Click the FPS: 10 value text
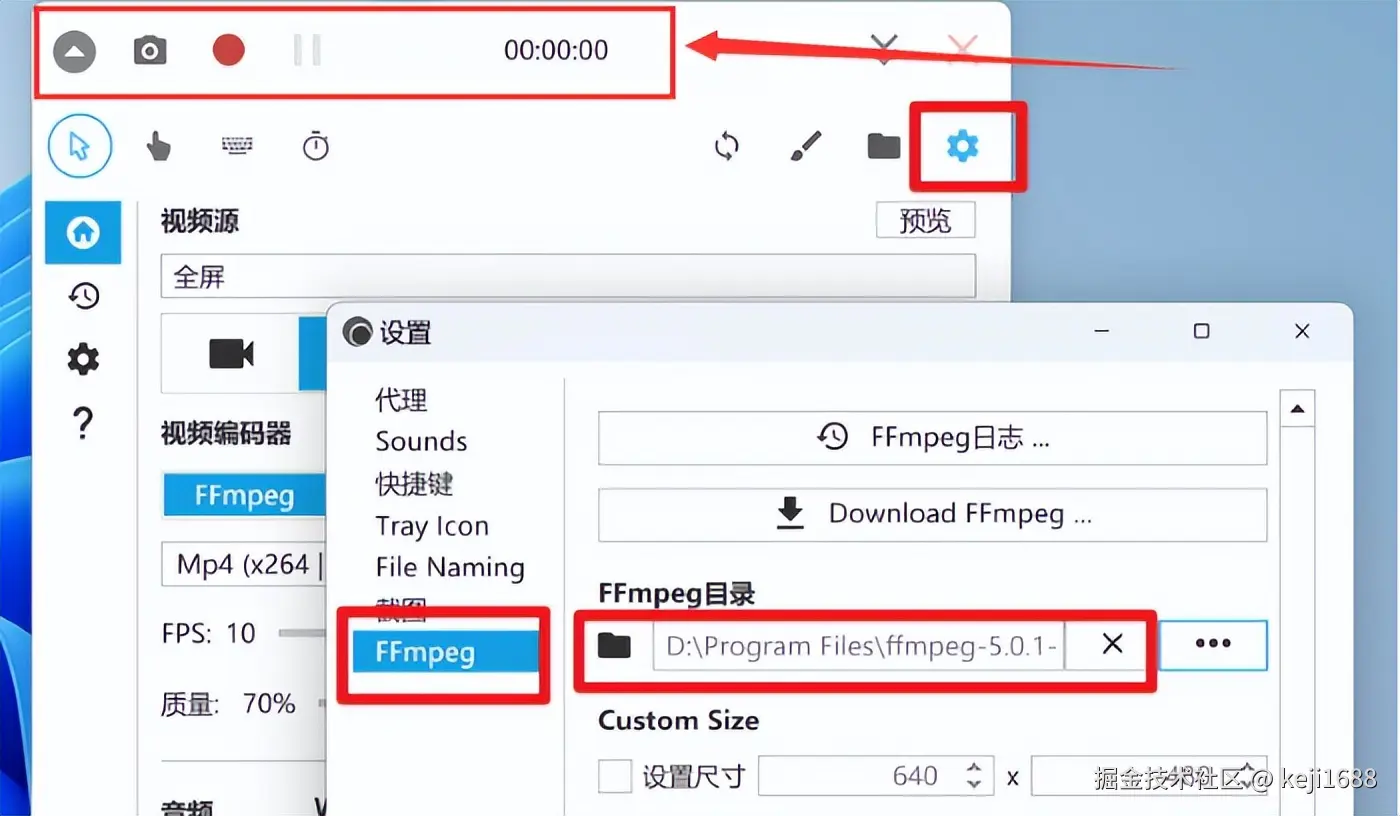 pyautogui.click(x=209, y=633)
